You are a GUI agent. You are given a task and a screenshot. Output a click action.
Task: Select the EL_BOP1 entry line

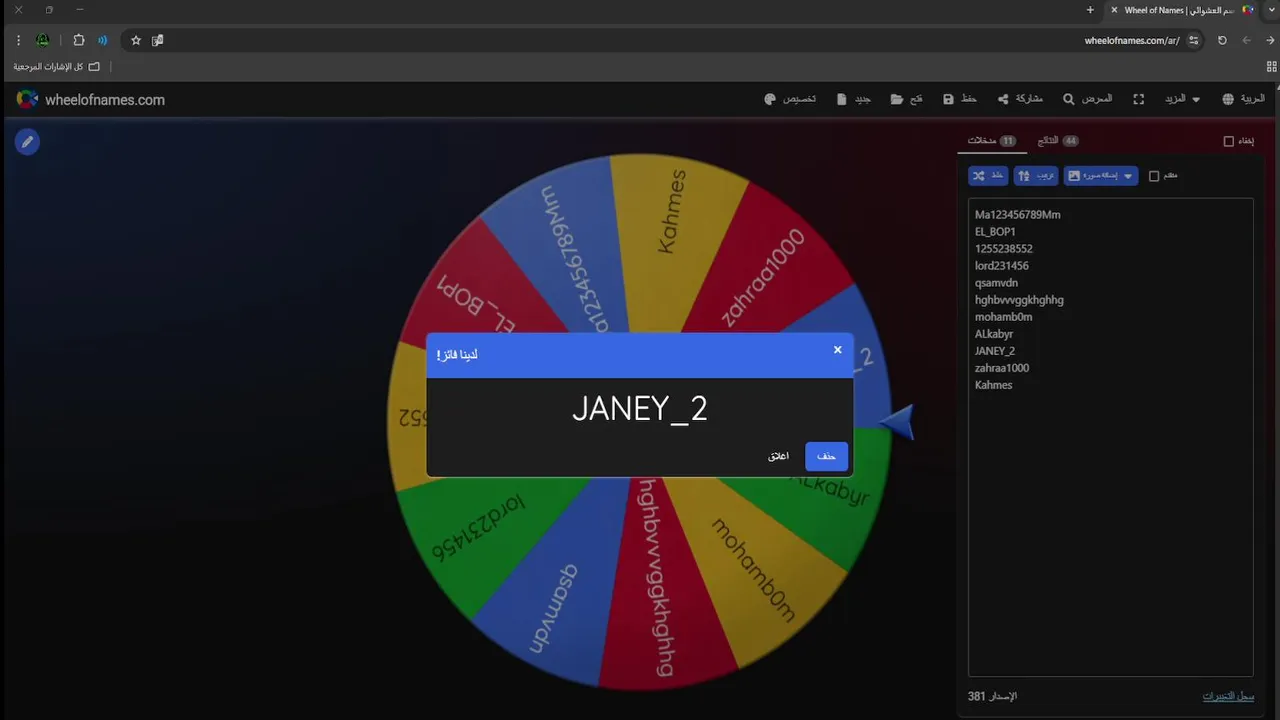point(995,232)
